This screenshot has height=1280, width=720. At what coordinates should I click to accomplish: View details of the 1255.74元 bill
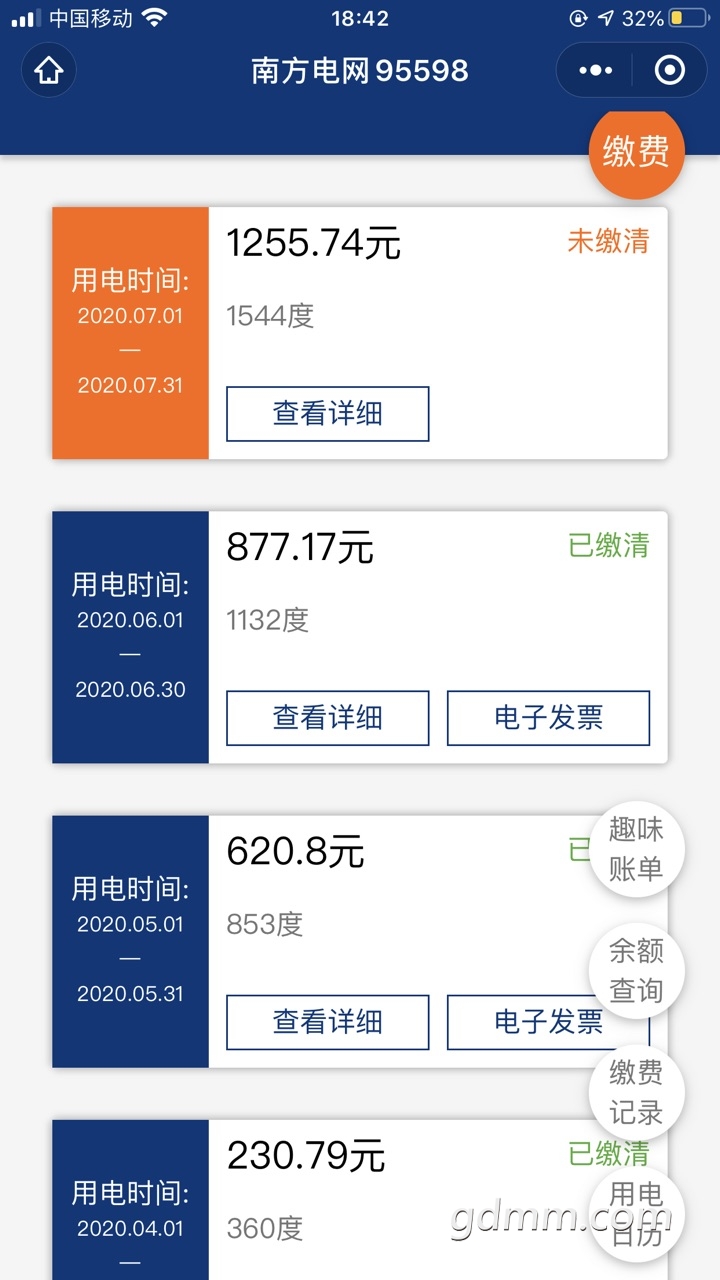coord(328,414)
